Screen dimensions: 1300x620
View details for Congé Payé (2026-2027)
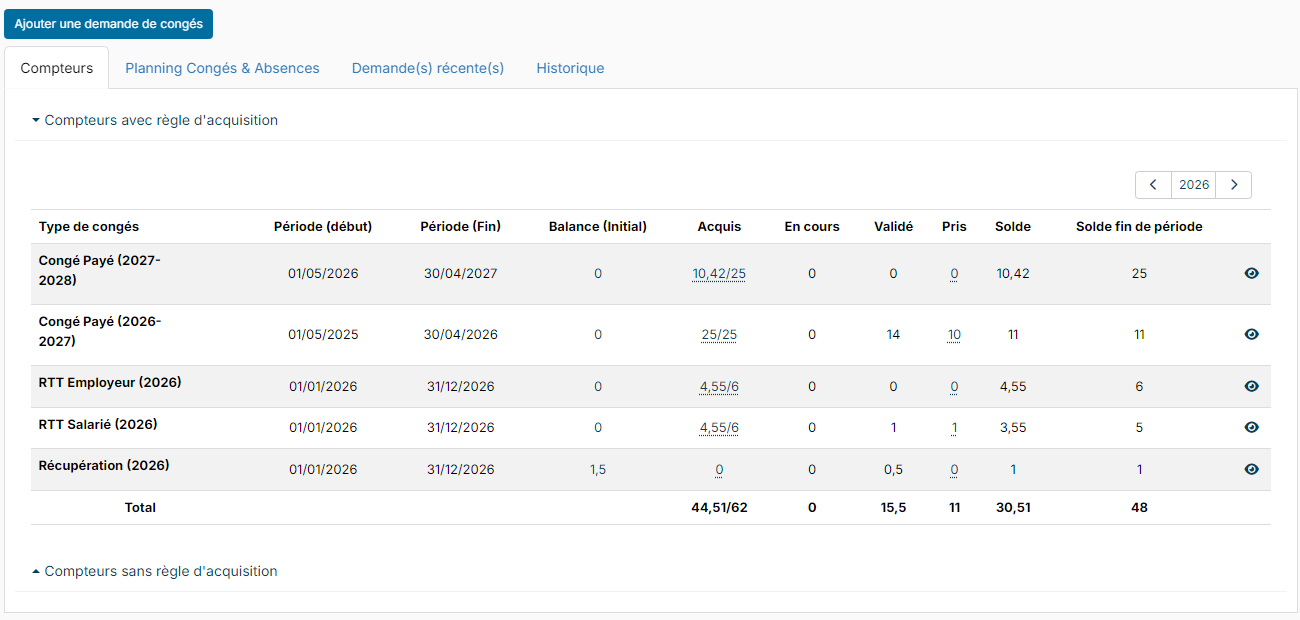1251,335
